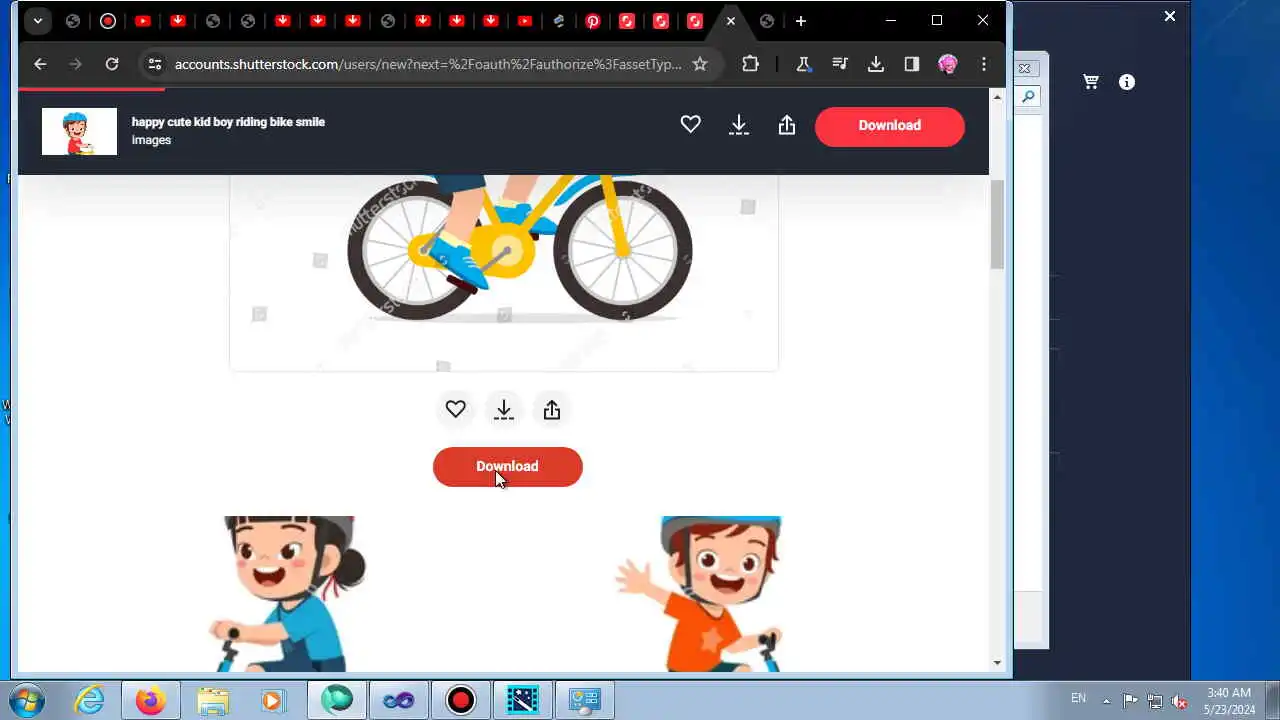1280x720 pixels.
Task: Go back to the previous page
Action: pyautogui.click(x=40, y=64)
